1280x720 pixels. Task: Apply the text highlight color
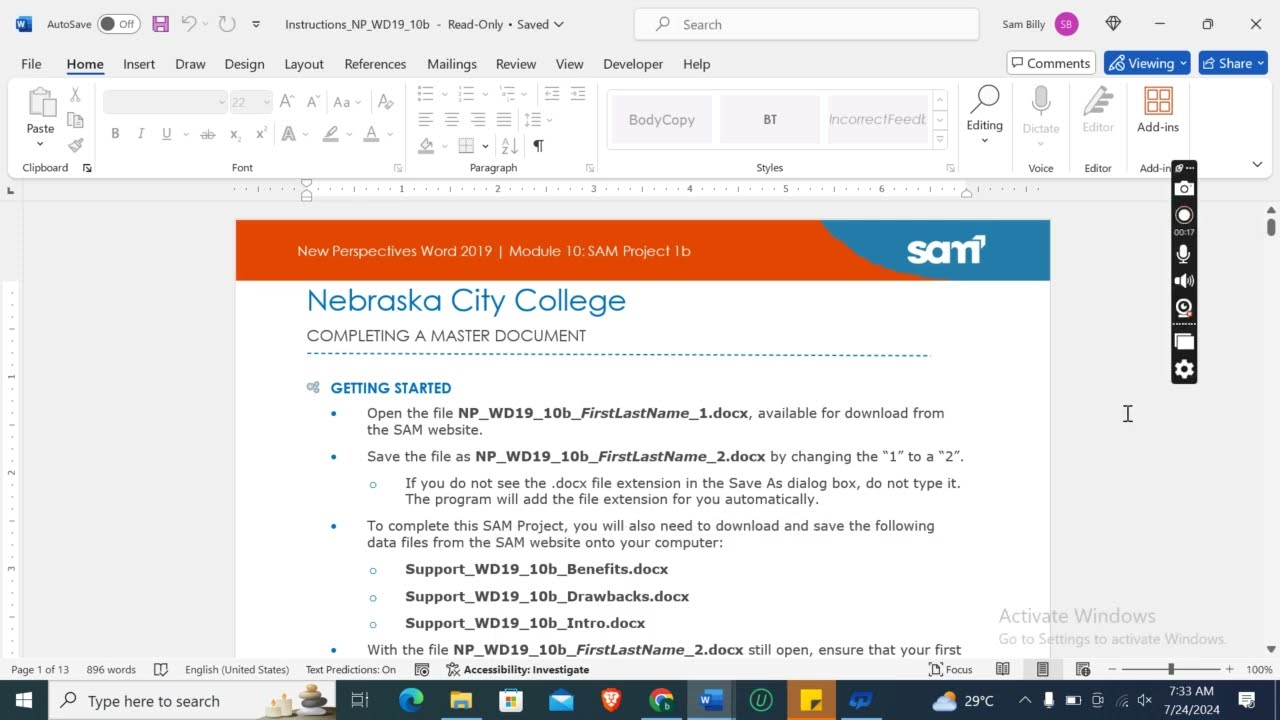click(330, 133)
